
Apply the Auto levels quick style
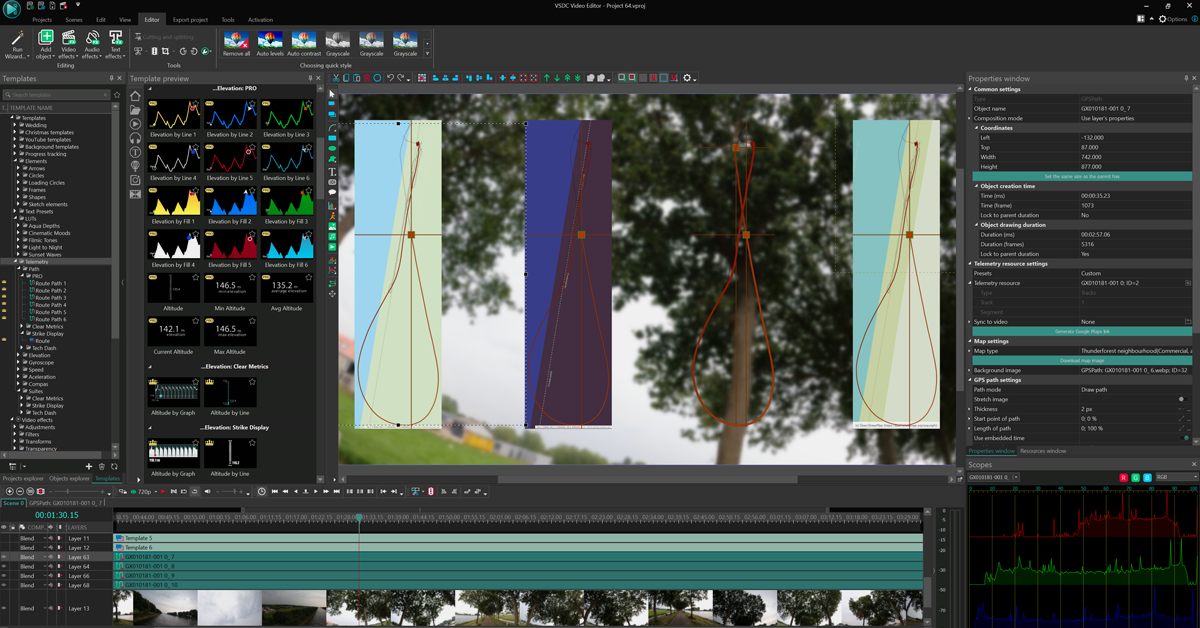(270, 42)
